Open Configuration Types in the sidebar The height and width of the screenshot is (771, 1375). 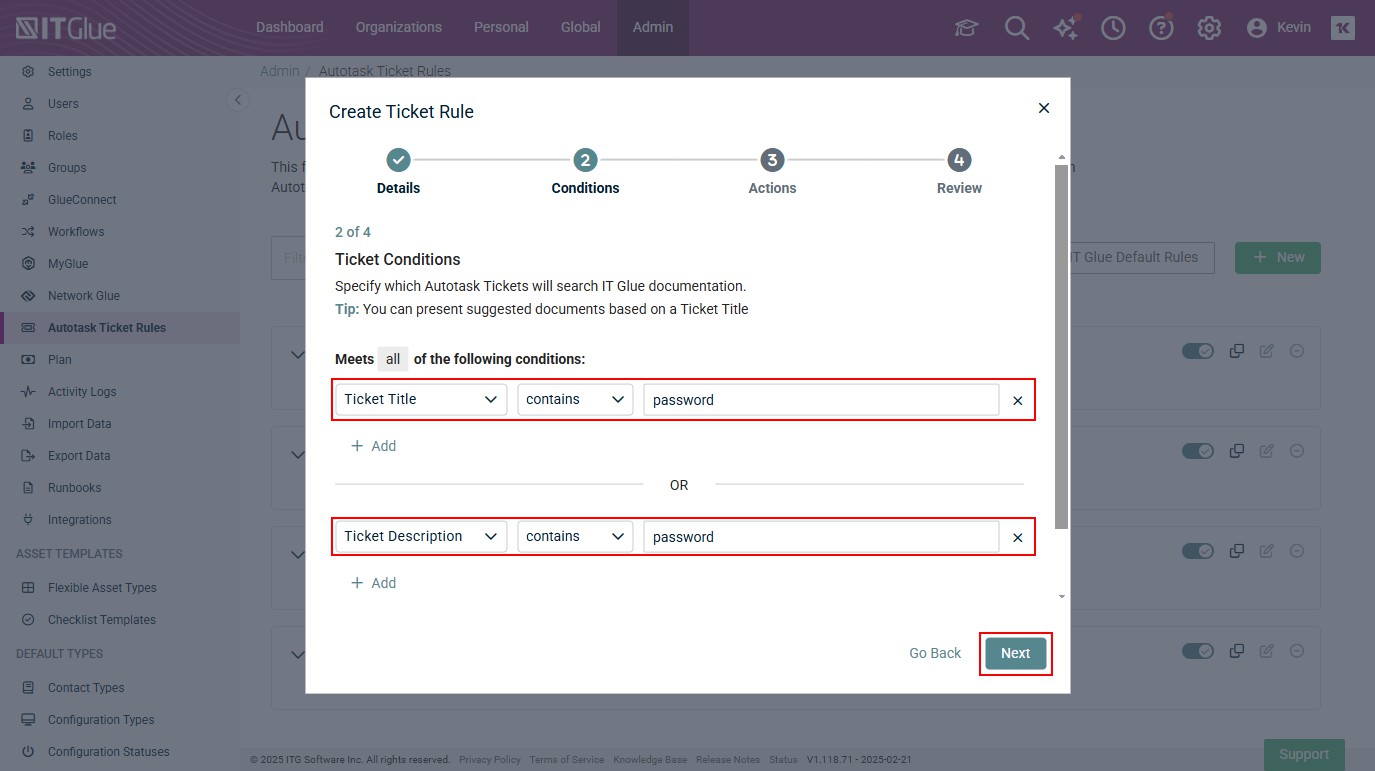coord(101,720)
